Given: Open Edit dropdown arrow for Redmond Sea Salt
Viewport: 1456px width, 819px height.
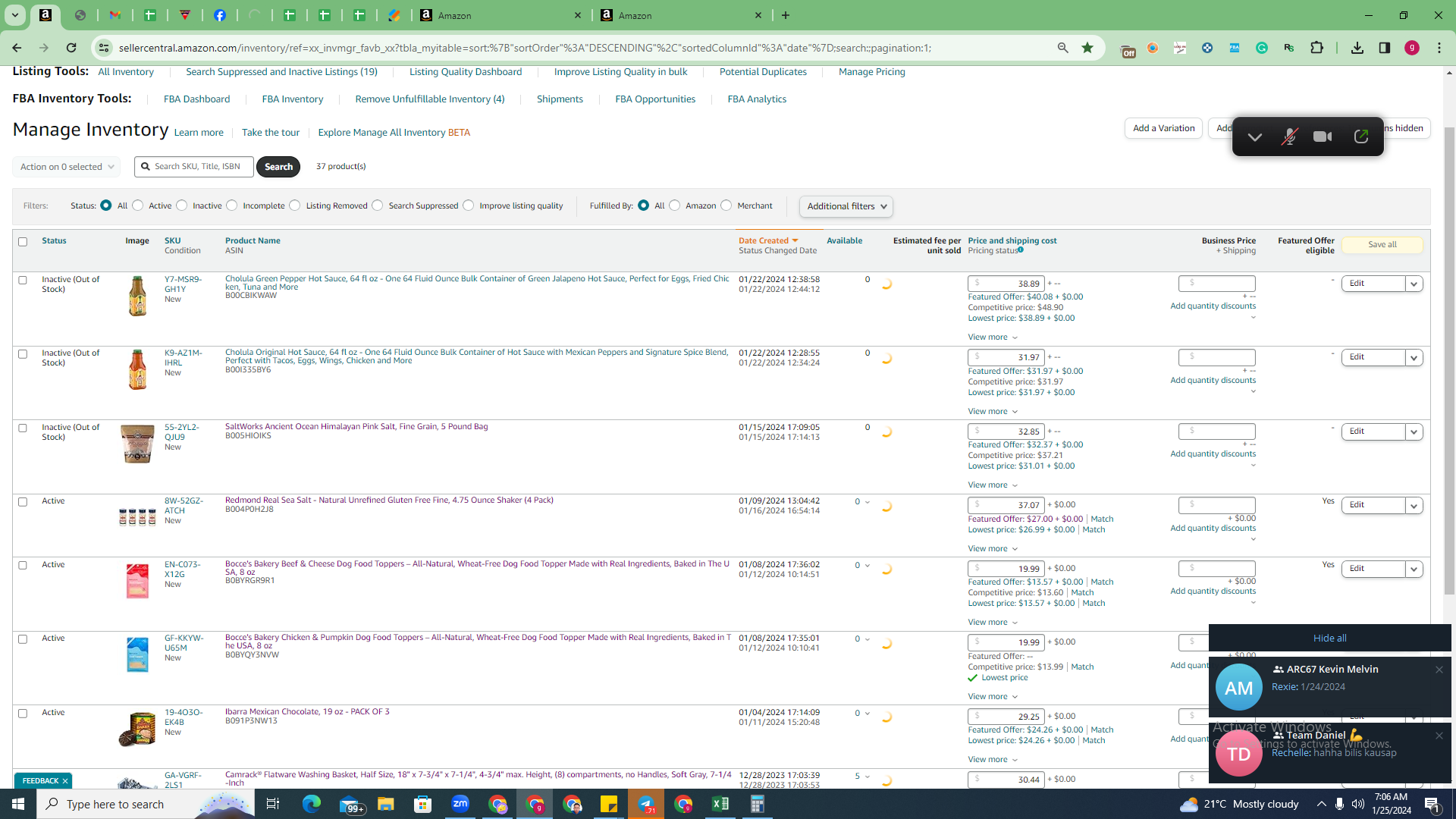Looking at the screenshot, I should (1414, 505).
